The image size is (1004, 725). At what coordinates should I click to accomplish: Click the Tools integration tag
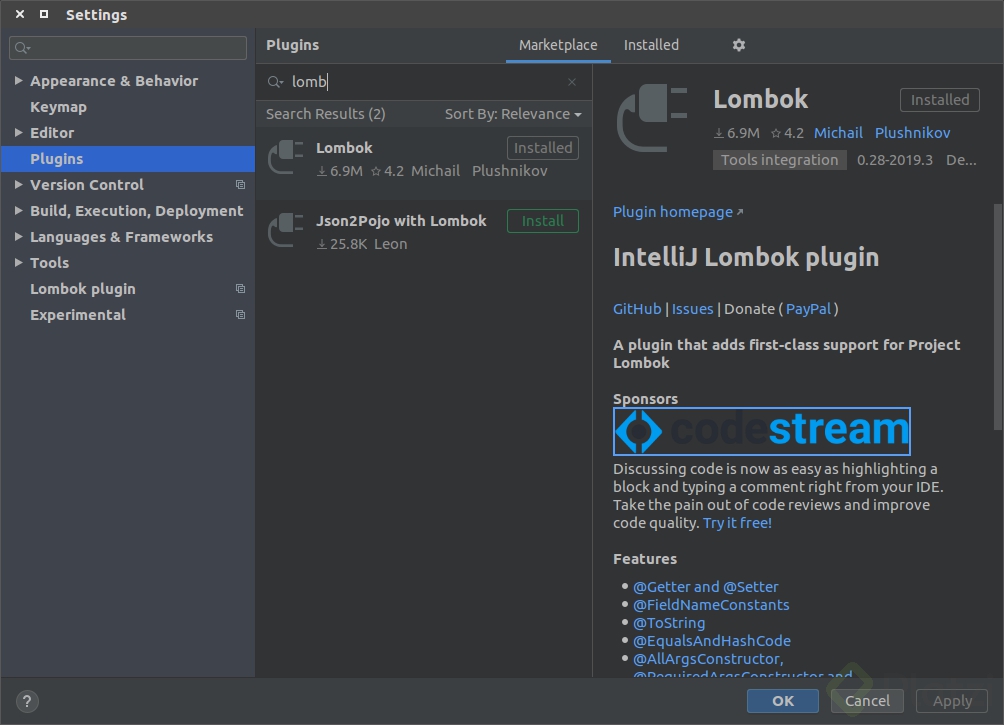coord(779,160)
